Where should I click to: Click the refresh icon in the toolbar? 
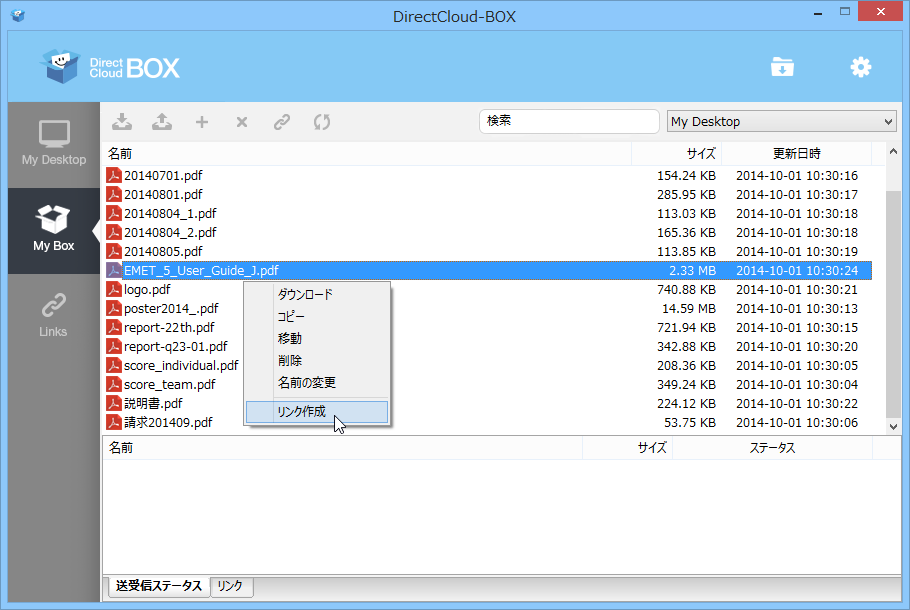[321, 121]
